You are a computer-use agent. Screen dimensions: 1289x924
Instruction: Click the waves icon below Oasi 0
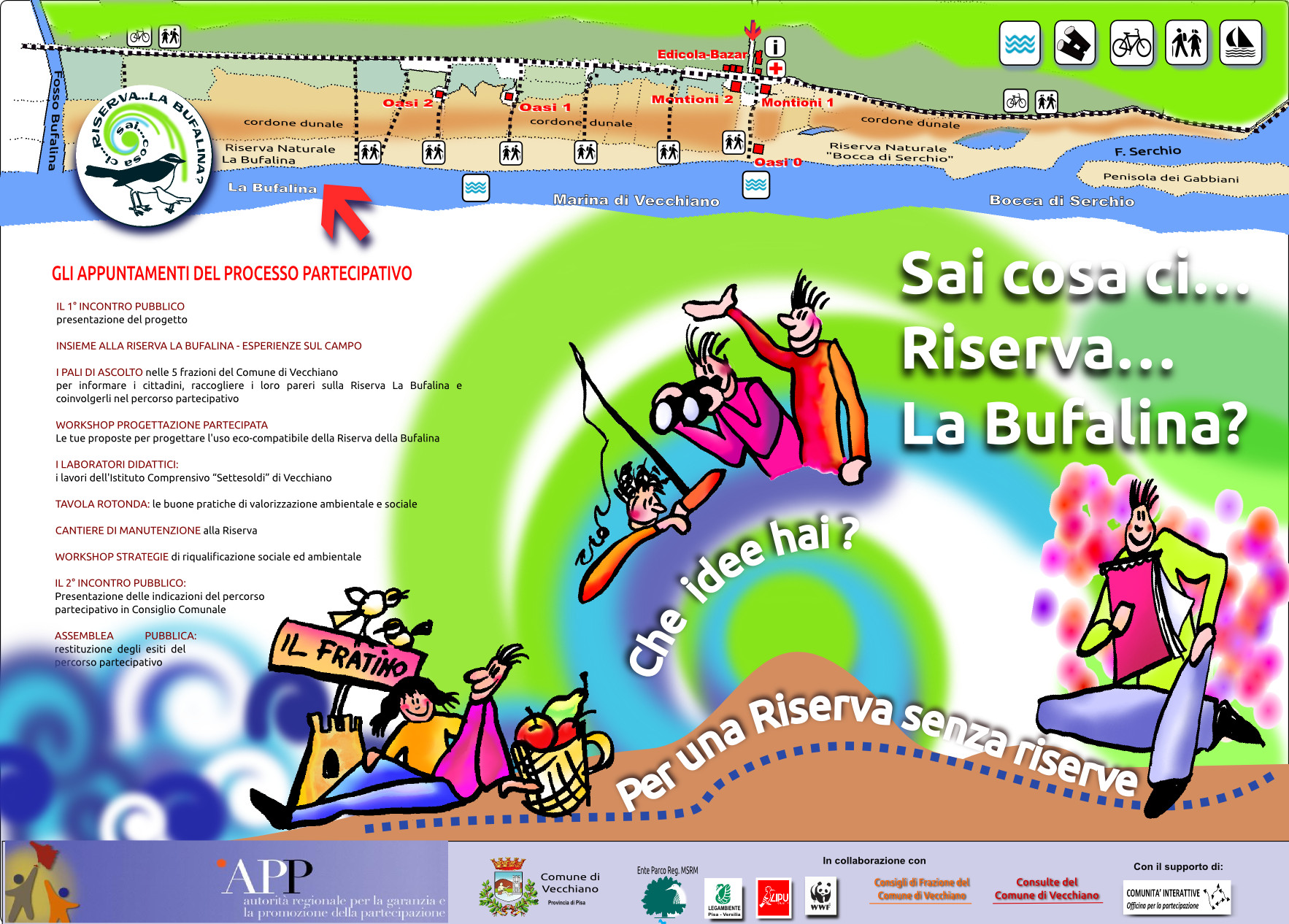coord(755,185)
